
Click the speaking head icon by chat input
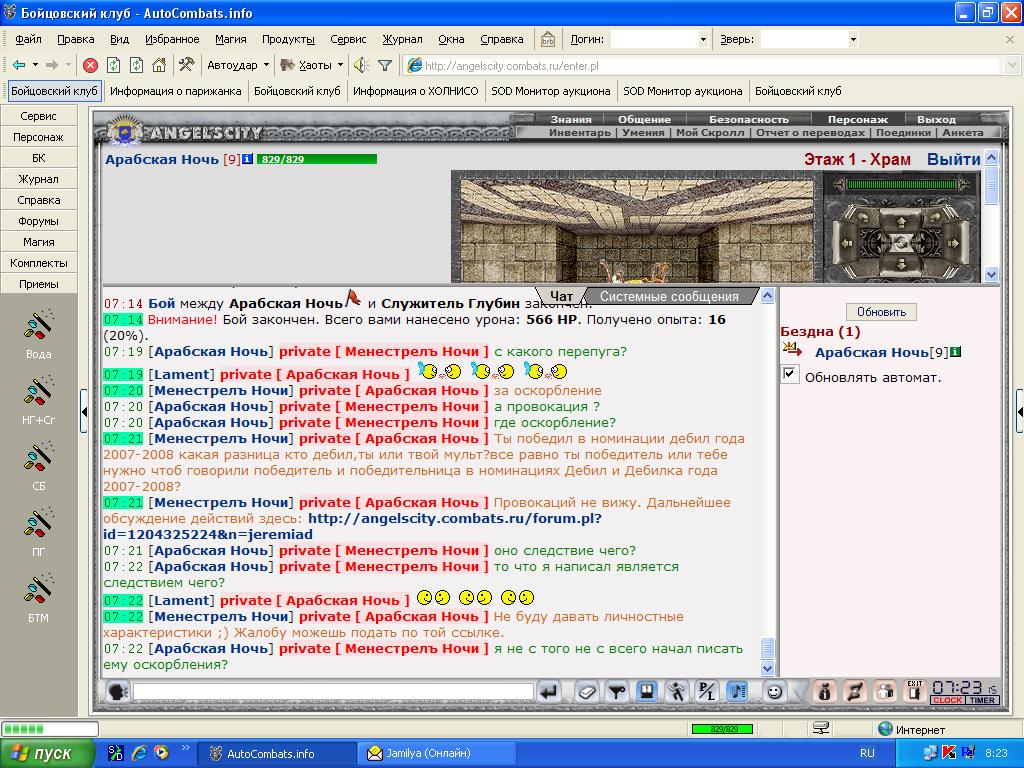(118, 691)
